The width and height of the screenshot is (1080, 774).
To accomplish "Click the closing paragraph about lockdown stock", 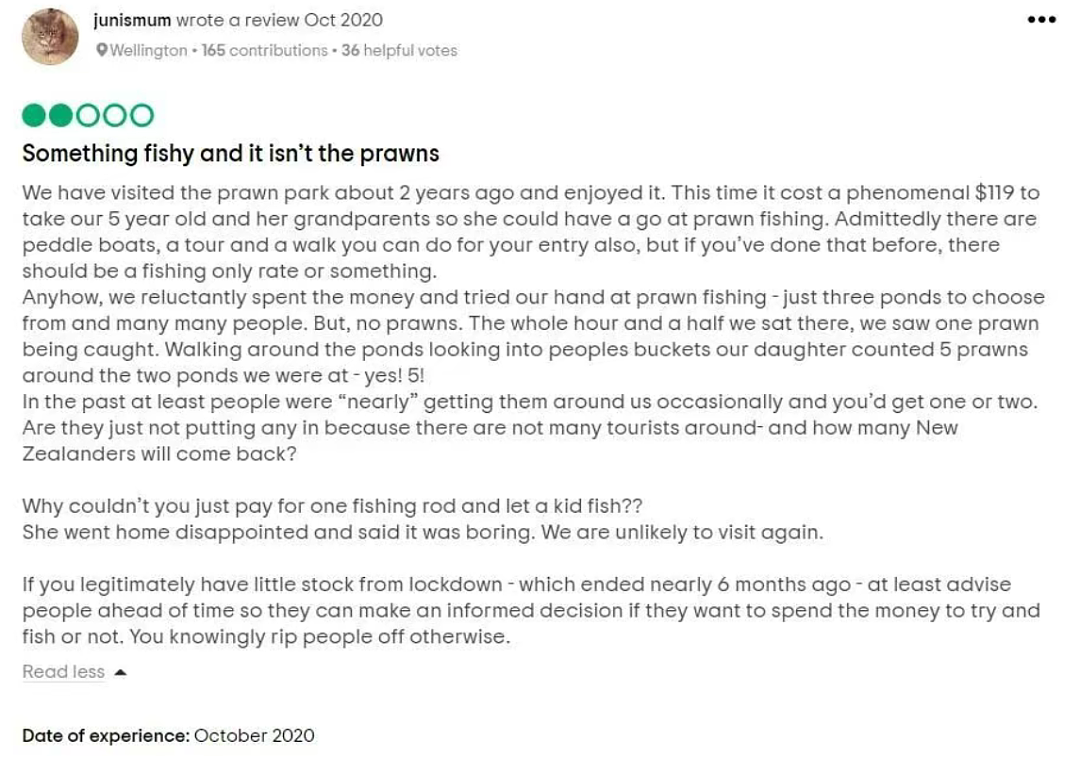I will click(x=530, y=611).
